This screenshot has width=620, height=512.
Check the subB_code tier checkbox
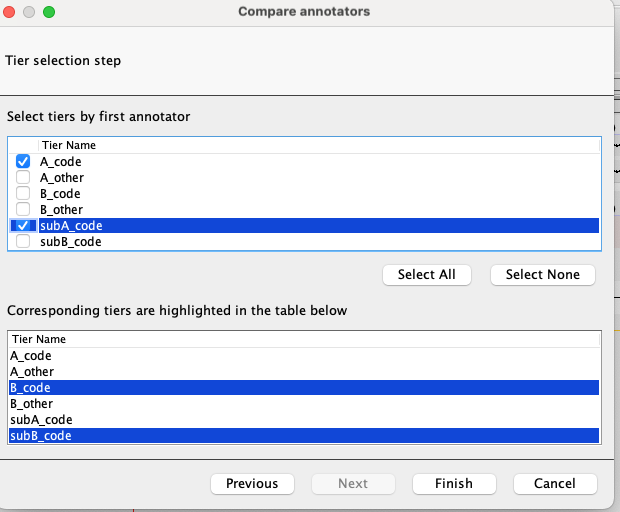pyautogui.click(x=23, y=241)
